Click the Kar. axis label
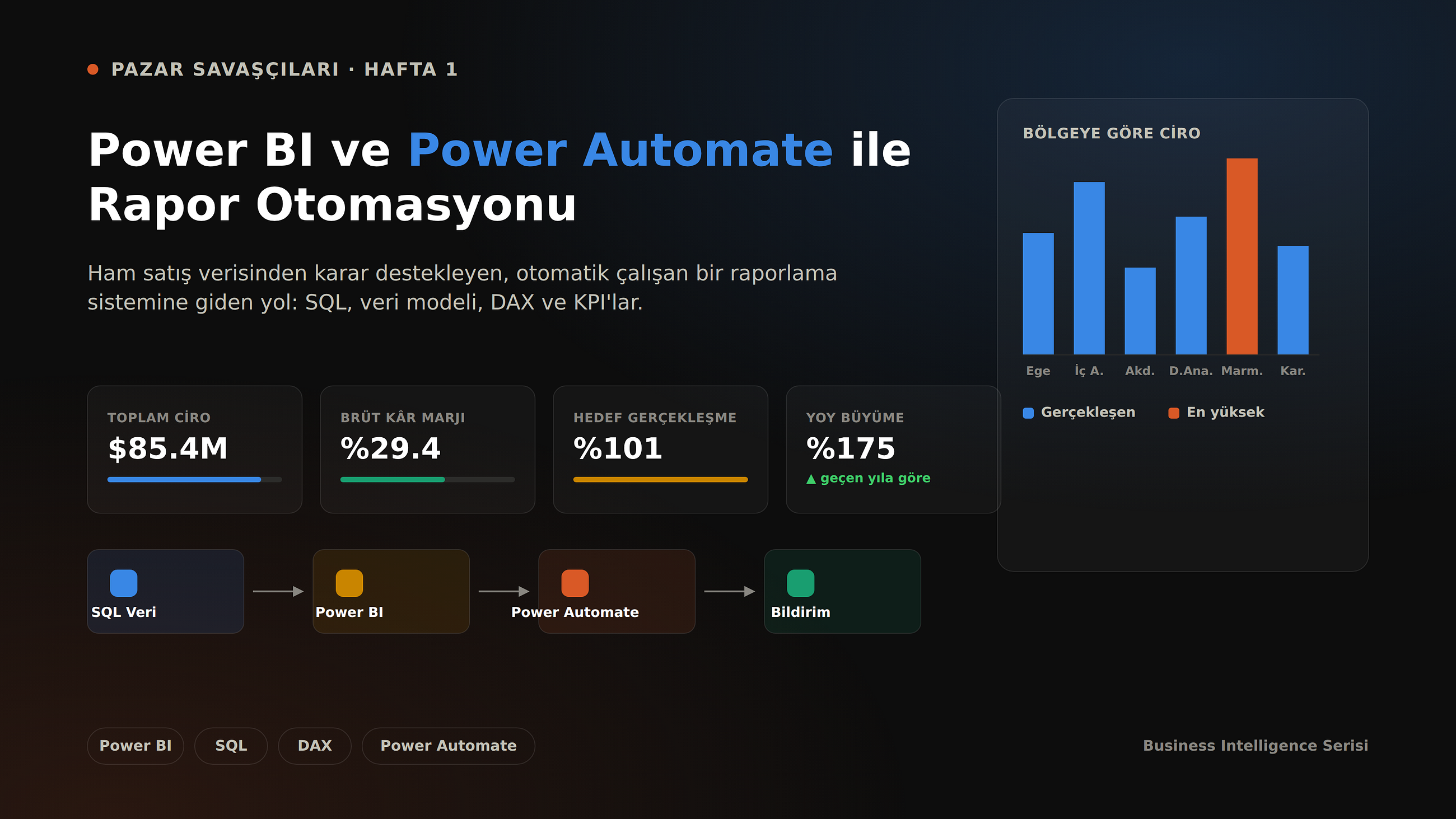Viewport: 1456px width, 819px height. tap(1292, 371)
